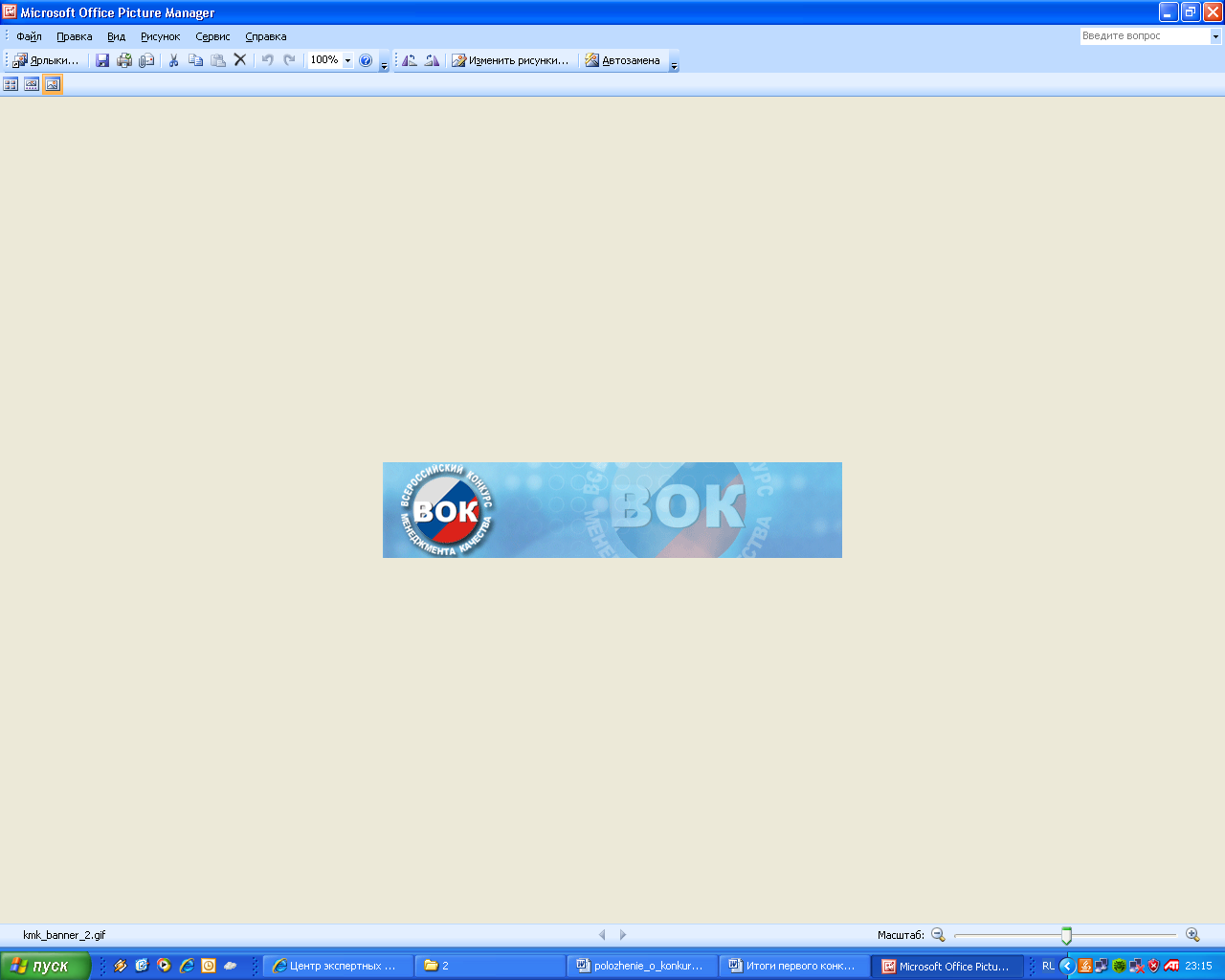
Task: Open folder 2 from taskbar
Action: 490,966
